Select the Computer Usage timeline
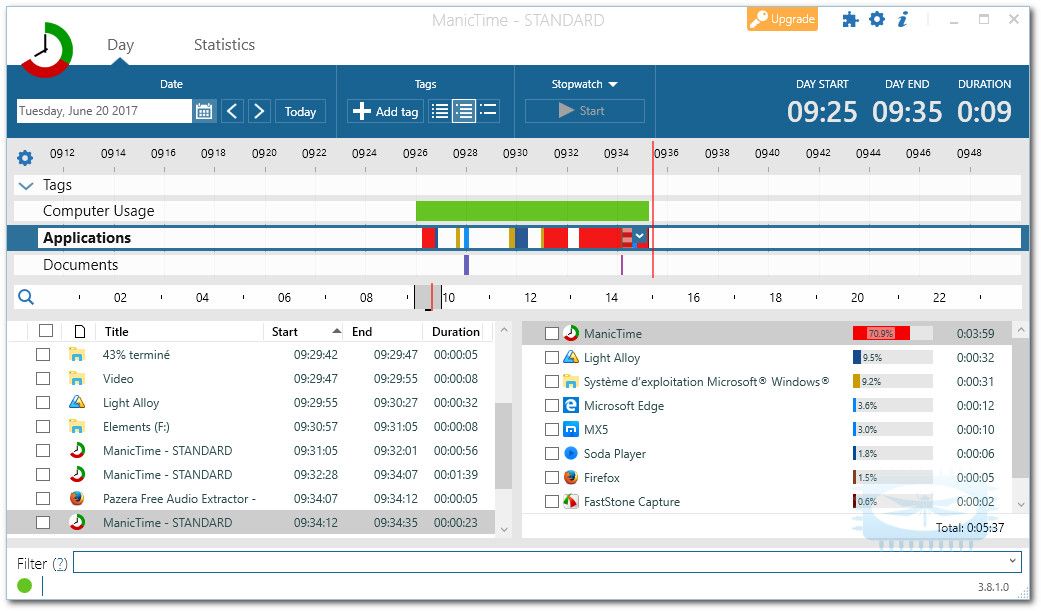 [98, 211]
